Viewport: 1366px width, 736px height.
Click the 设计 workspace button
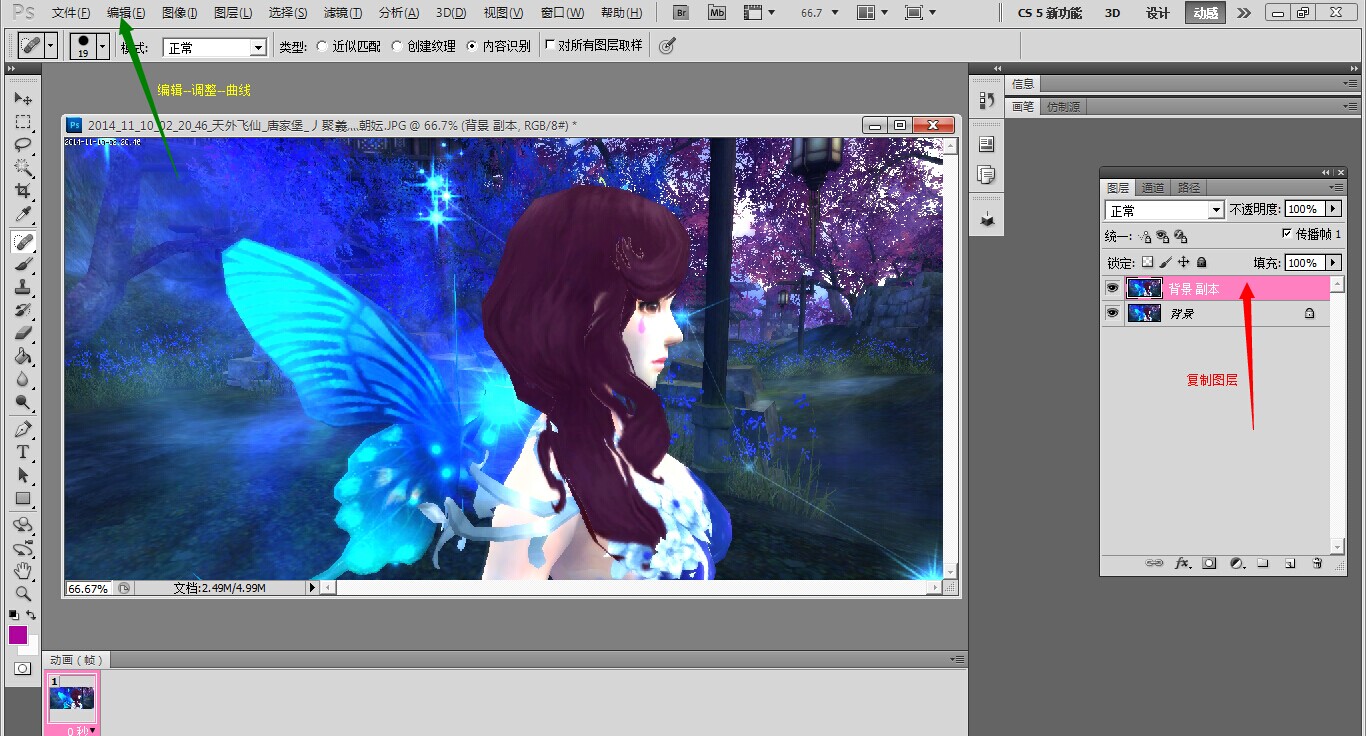click(1157, 13)
